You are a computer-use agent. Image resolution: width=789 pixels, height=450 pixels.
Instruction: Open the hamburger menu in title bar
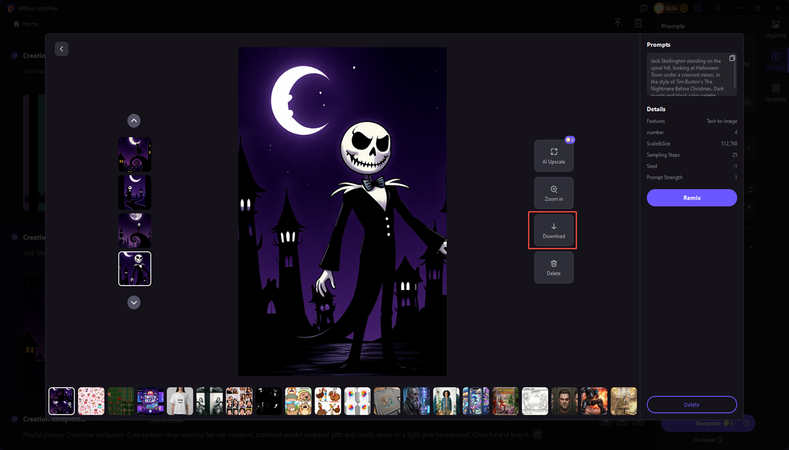click(x=718, y=8)
